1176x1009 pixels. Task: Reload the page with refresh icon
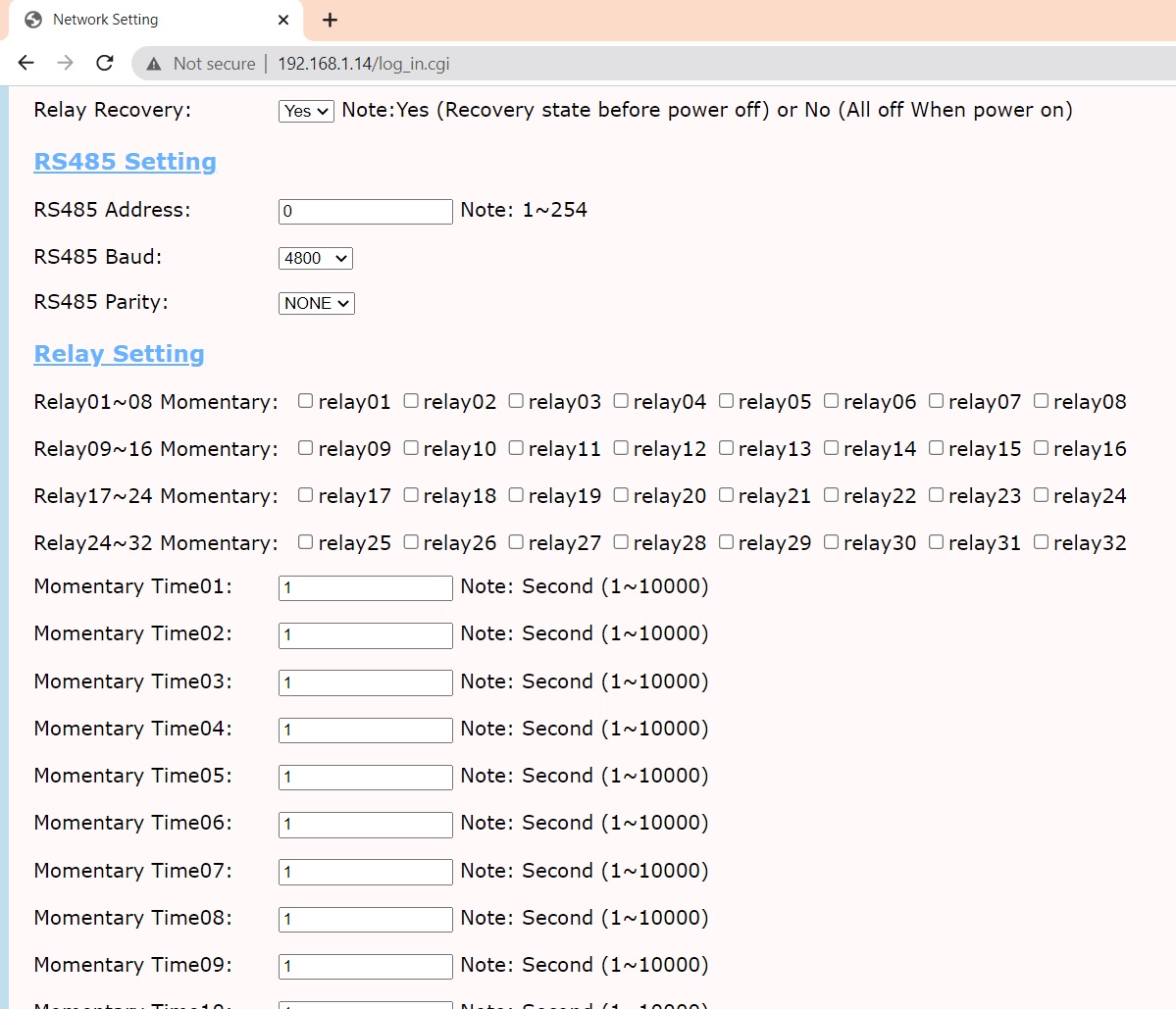pos(105,63)
